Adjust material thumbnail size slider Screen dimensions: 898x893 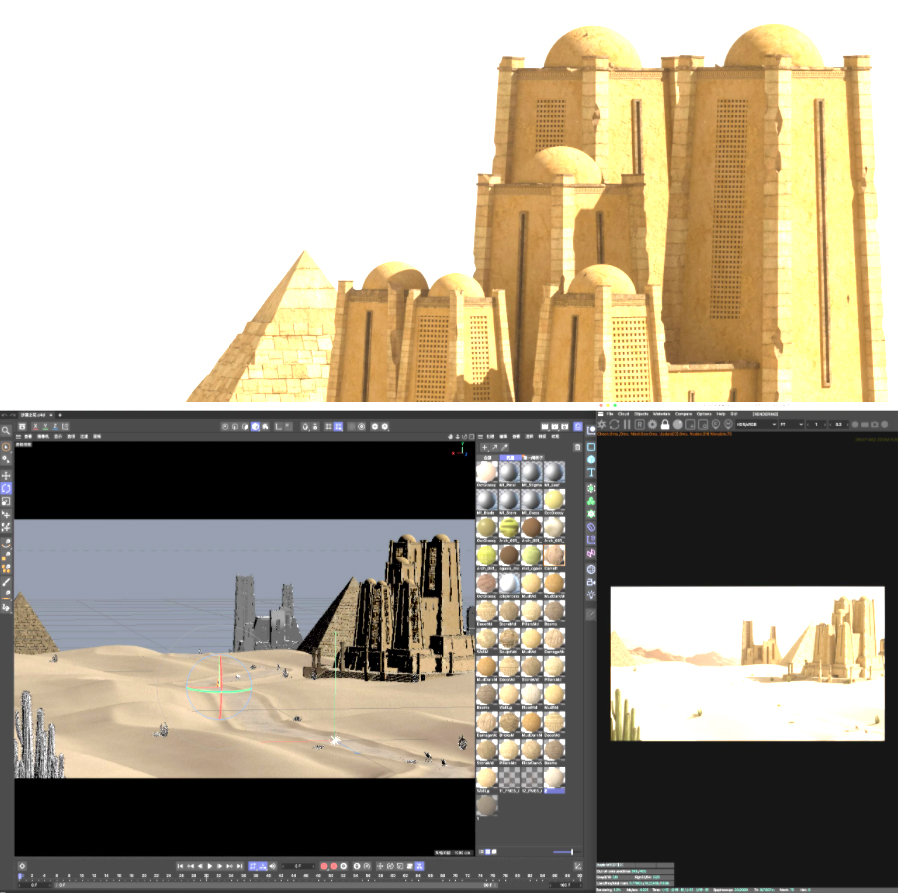566,852
